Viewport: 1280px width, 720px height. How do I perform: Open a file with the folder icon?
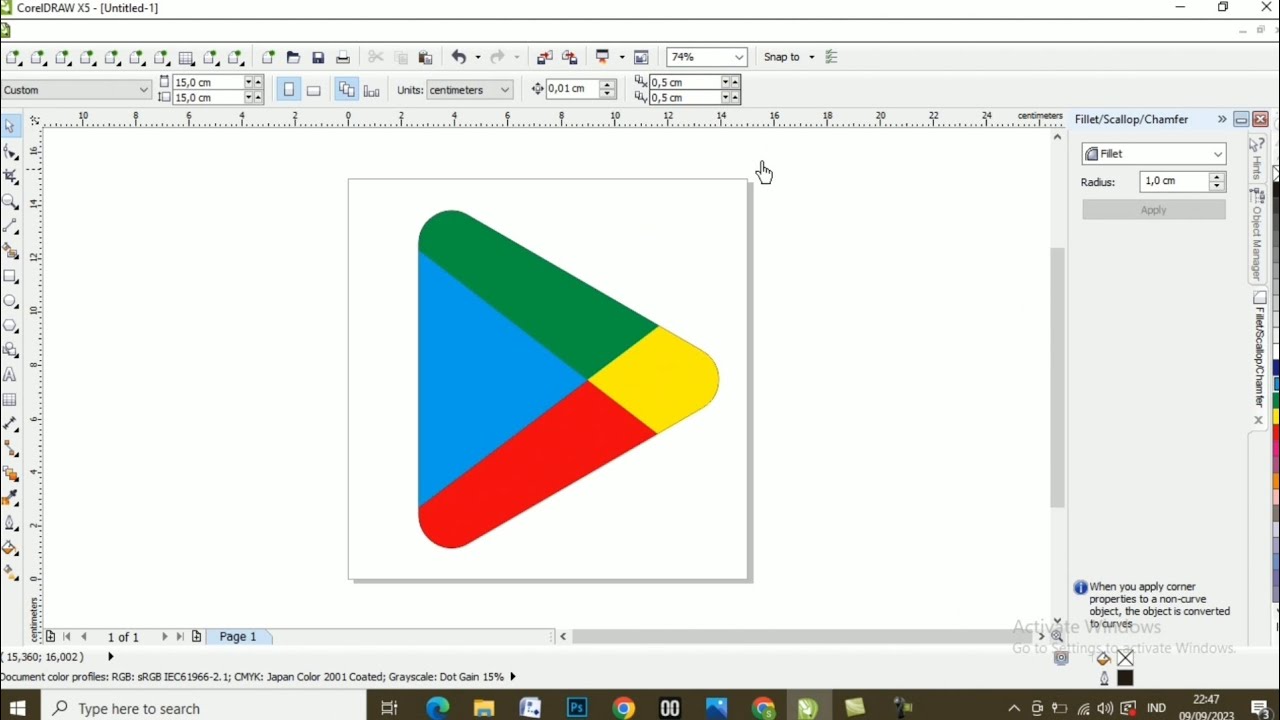pos(293,58)
